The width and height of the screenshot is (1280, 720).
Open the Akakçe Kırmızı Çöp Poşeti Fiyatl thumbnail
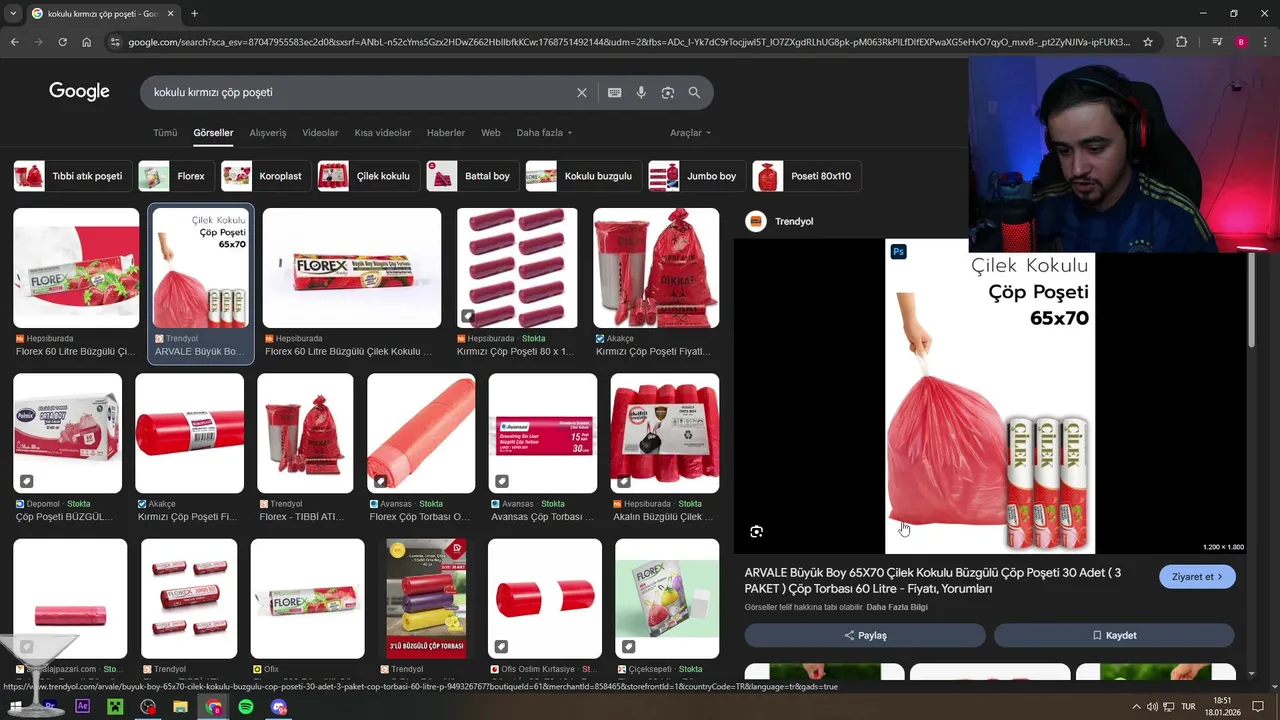coord(656,268)
